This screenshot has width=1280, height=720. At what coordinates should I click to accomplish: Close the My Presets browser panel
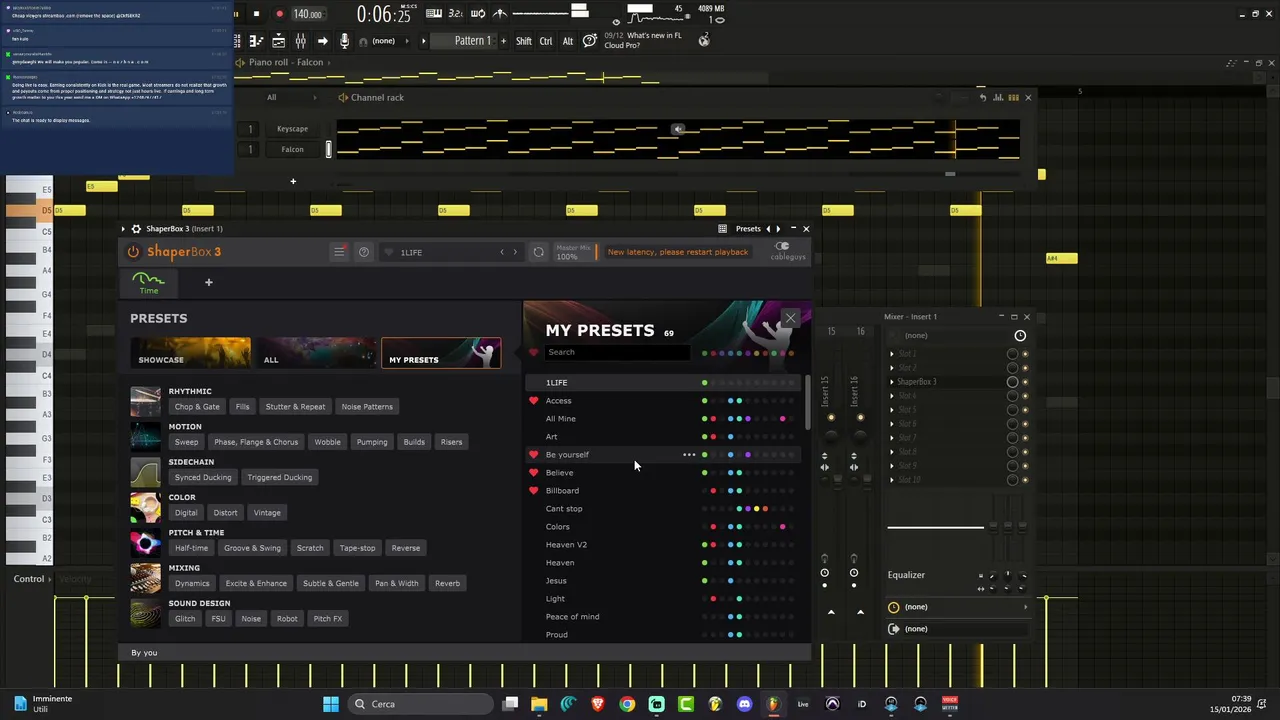pos(790,319)
